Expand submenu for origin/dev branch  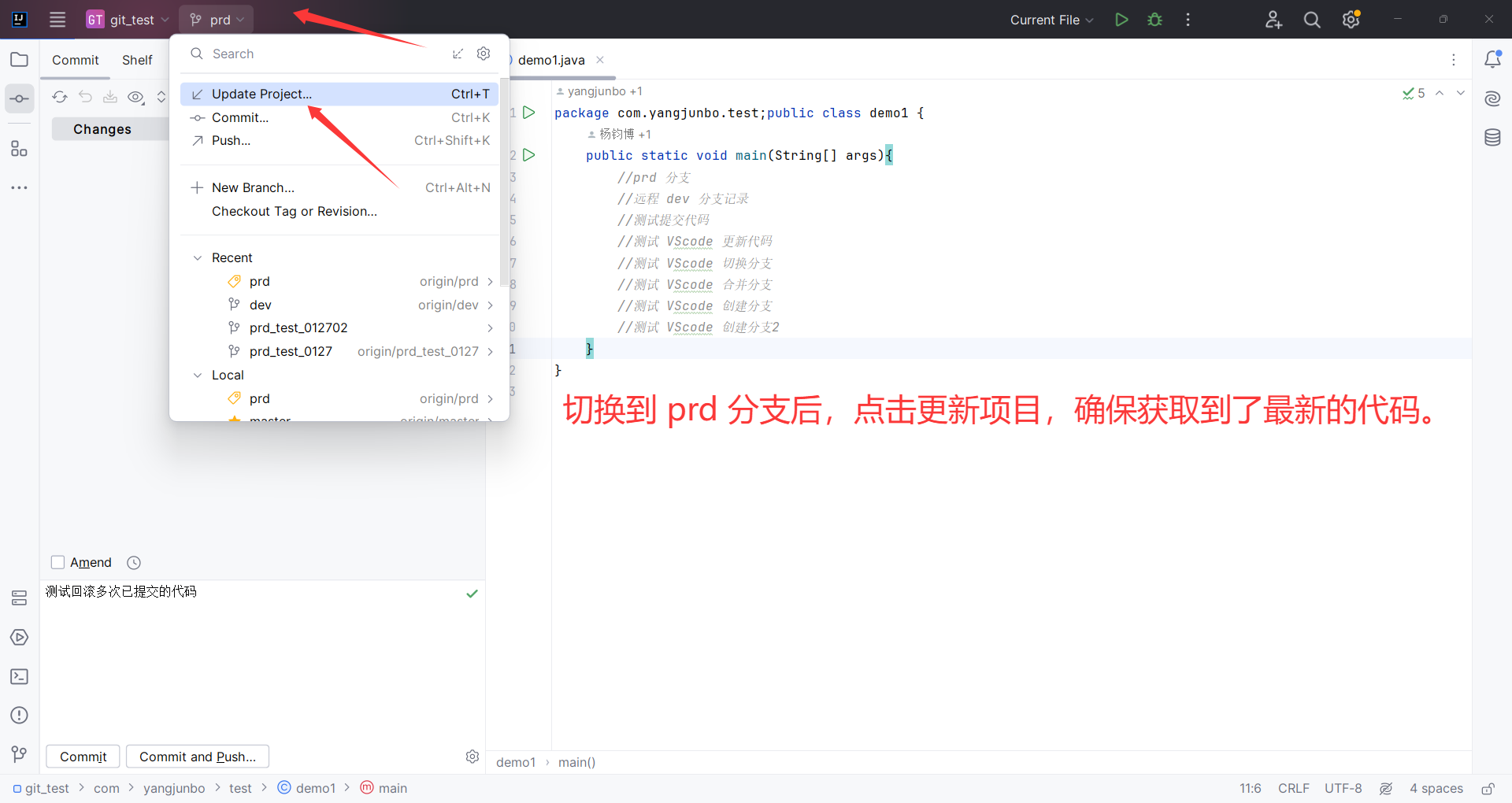(490, 305)
